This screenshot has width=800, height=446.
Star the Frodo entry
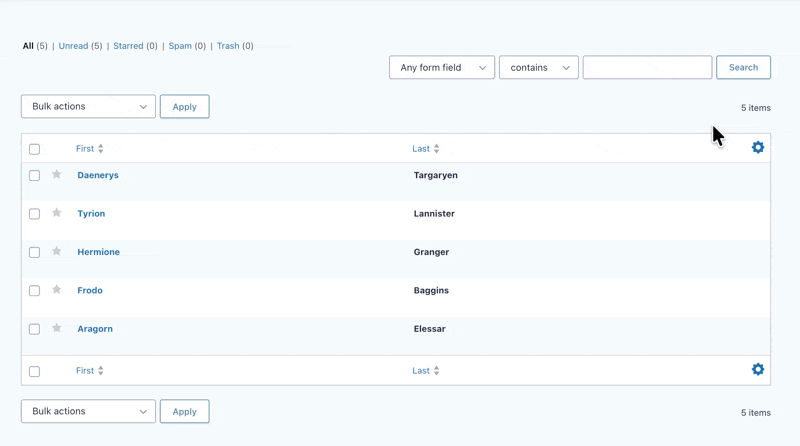pos(57,290)
